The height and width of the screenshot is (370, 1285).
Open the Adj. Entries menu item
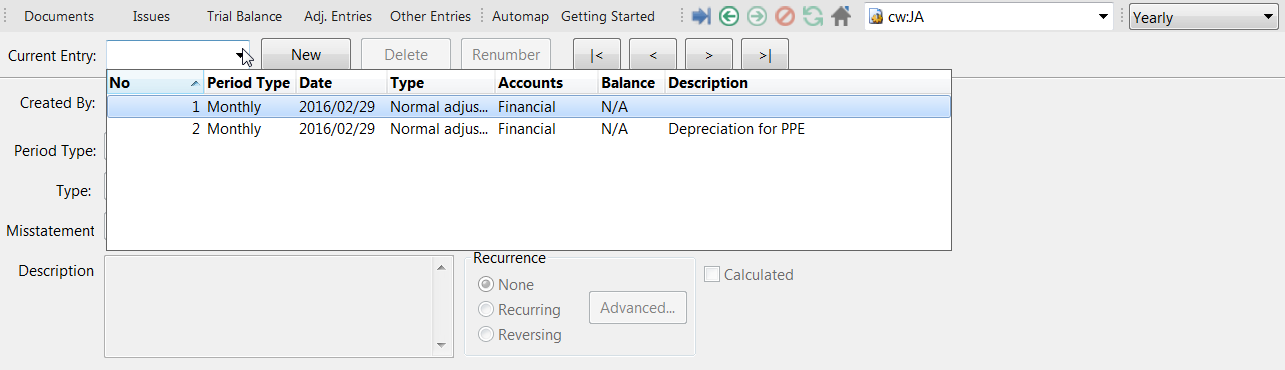click(x=338, y=17)
